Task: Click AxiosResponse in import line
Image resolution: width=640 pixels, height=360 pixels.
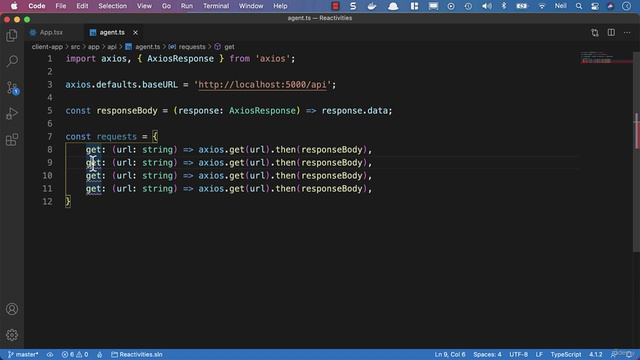Action: (180, 59)
